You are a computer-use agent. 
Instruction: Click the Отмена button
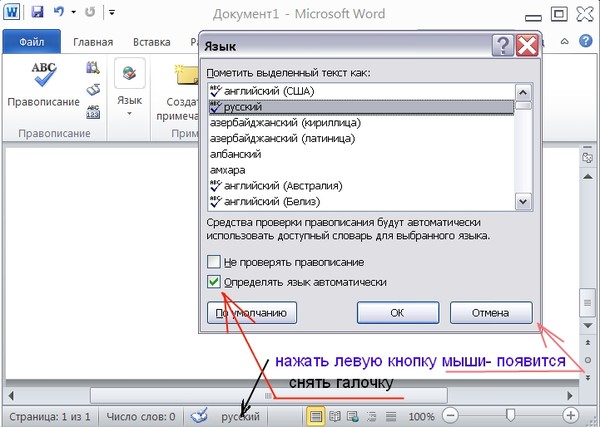(490, 312)
